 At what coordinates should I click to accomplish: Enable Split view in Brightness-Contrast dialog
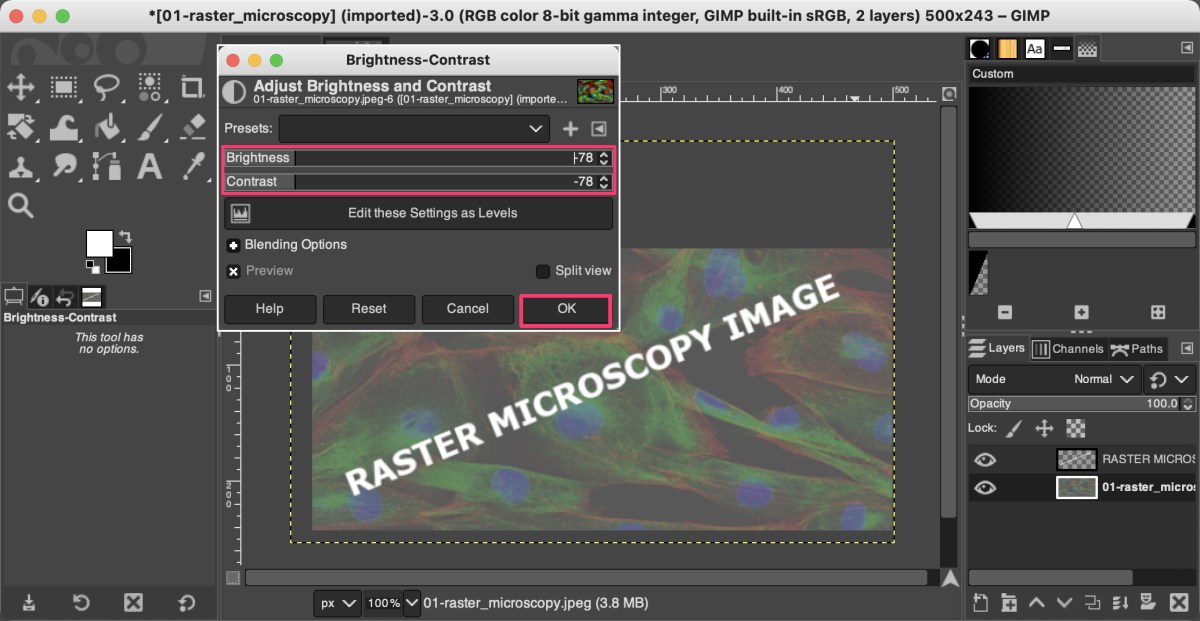pyautogui.click(x=543, y=270)
